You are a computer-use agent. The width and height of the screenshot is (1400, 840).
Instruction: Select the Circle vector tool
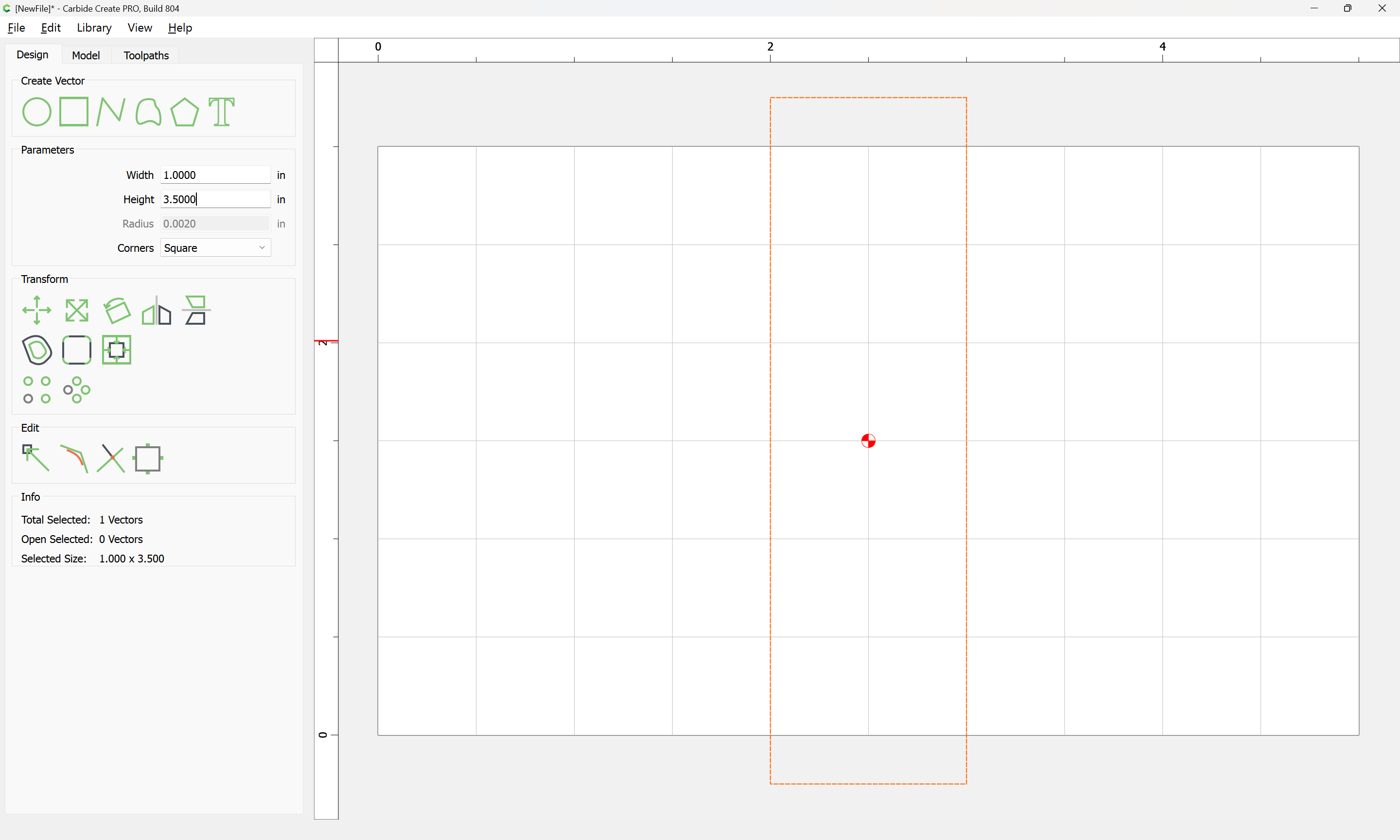tap(37, 111)
